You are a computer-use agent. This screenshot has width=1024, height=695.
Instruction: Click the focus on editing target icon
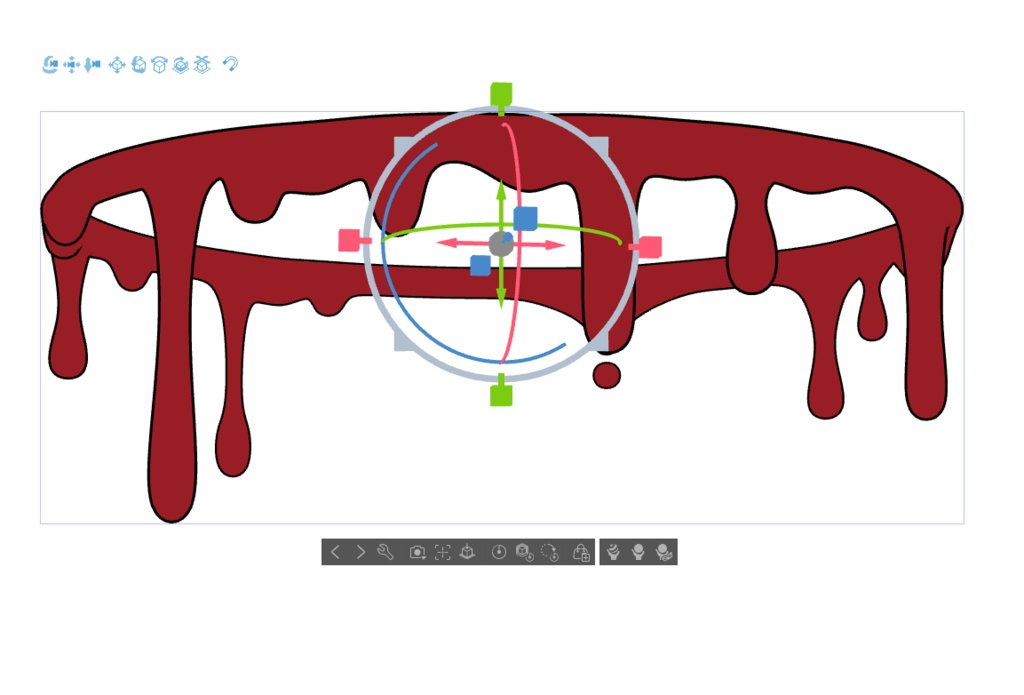coord(443,553)
